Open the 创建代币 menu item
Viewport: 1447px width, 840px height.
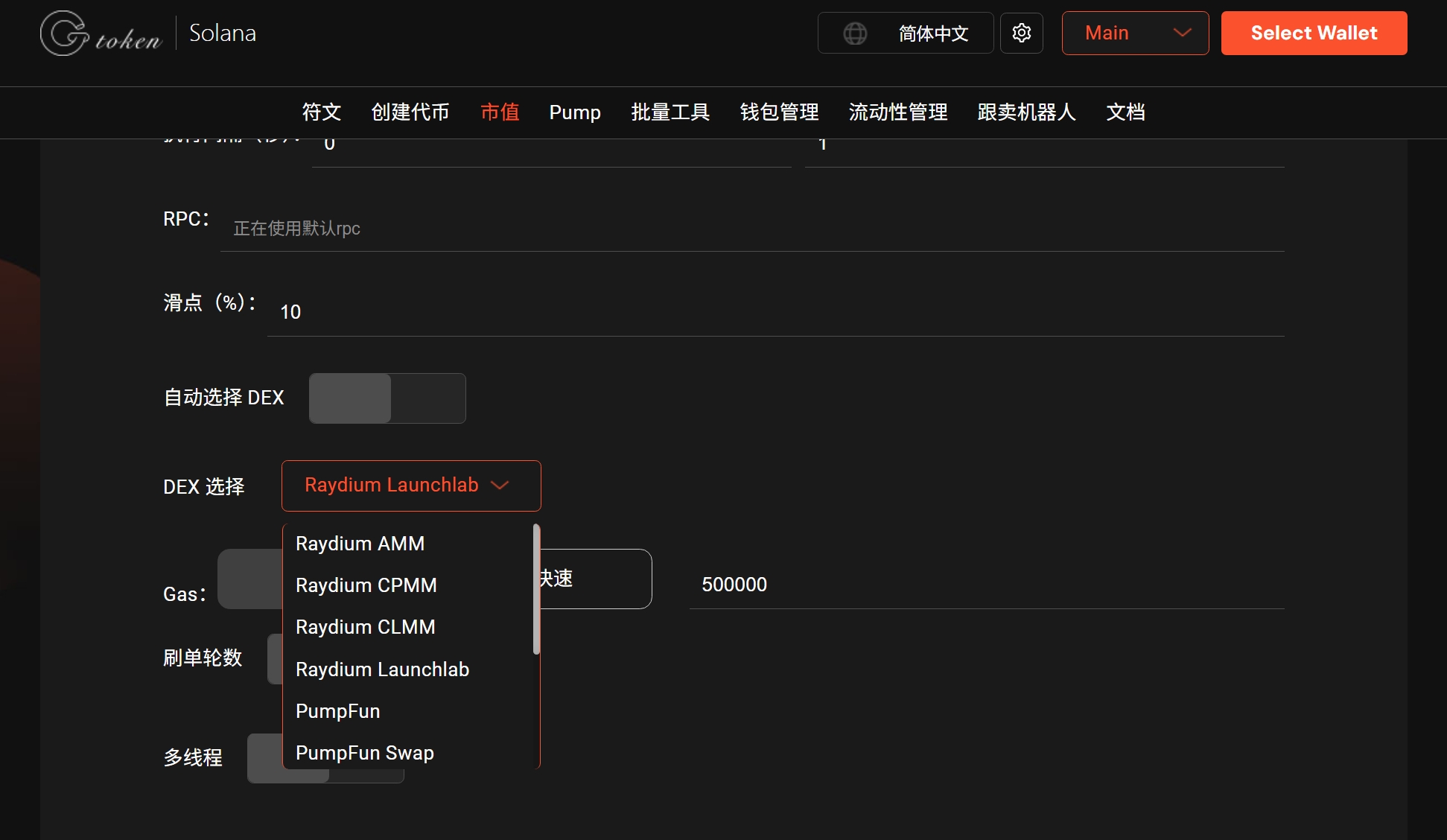click(x=410, y=112)
